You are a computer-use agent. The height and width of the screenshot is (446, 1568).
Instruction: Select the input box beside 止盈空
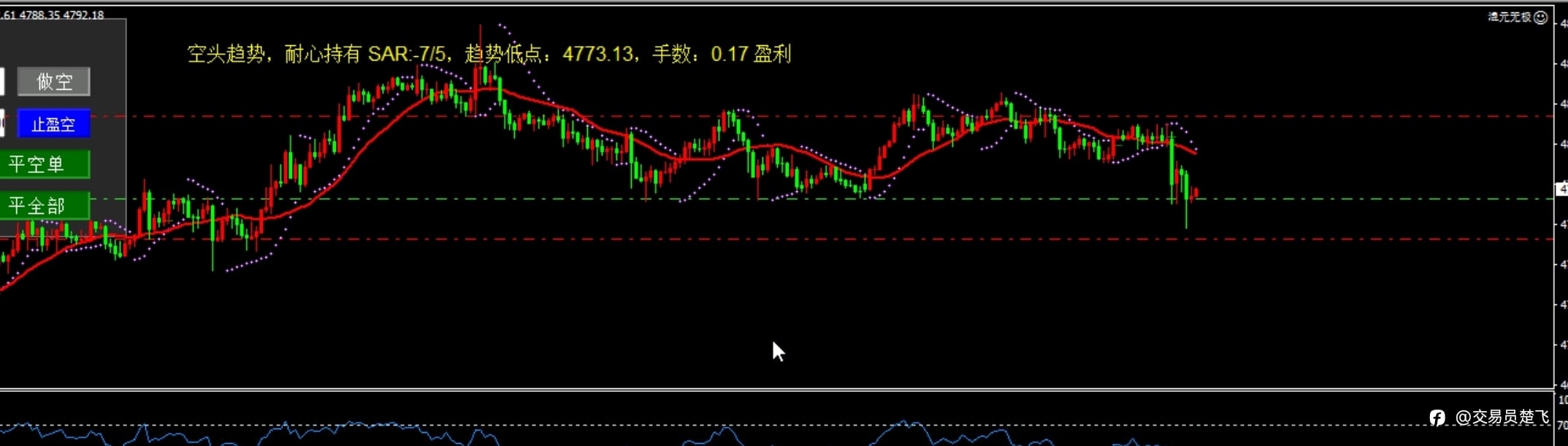(2, 123)
